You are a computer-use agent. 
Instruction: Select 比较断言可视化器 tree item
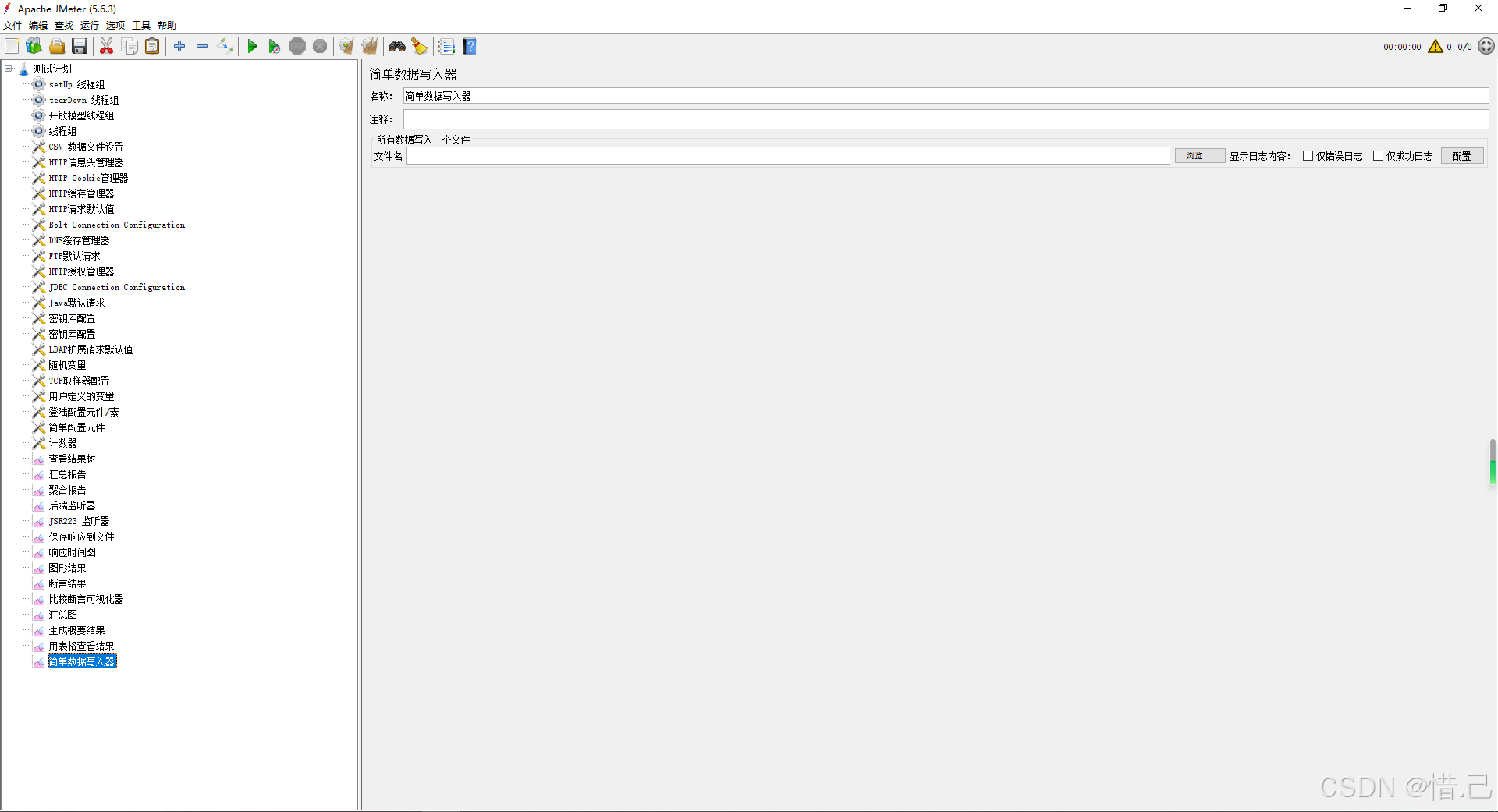point(86,599)
